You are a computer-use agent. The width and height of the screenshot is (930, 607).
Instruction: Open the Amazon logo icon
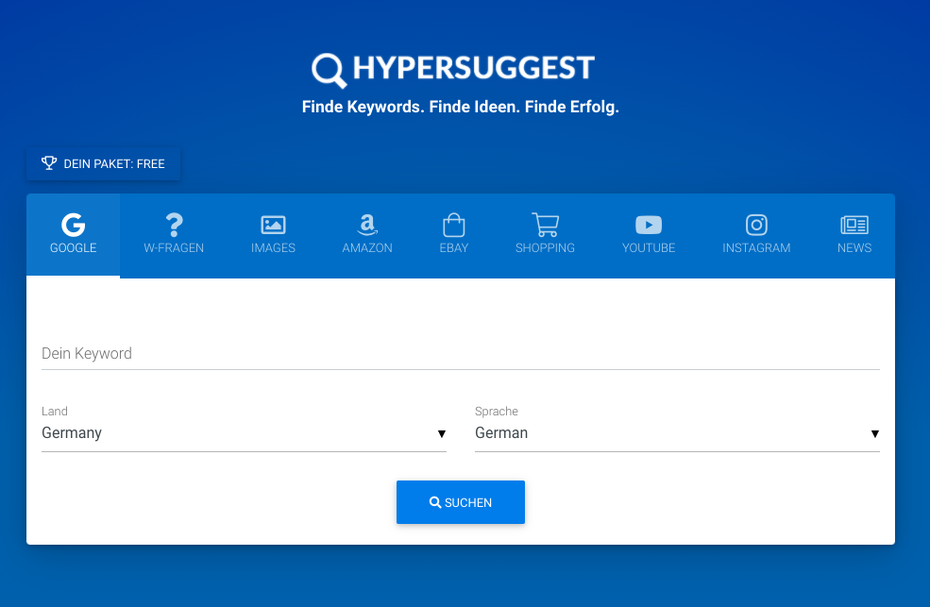367,225
